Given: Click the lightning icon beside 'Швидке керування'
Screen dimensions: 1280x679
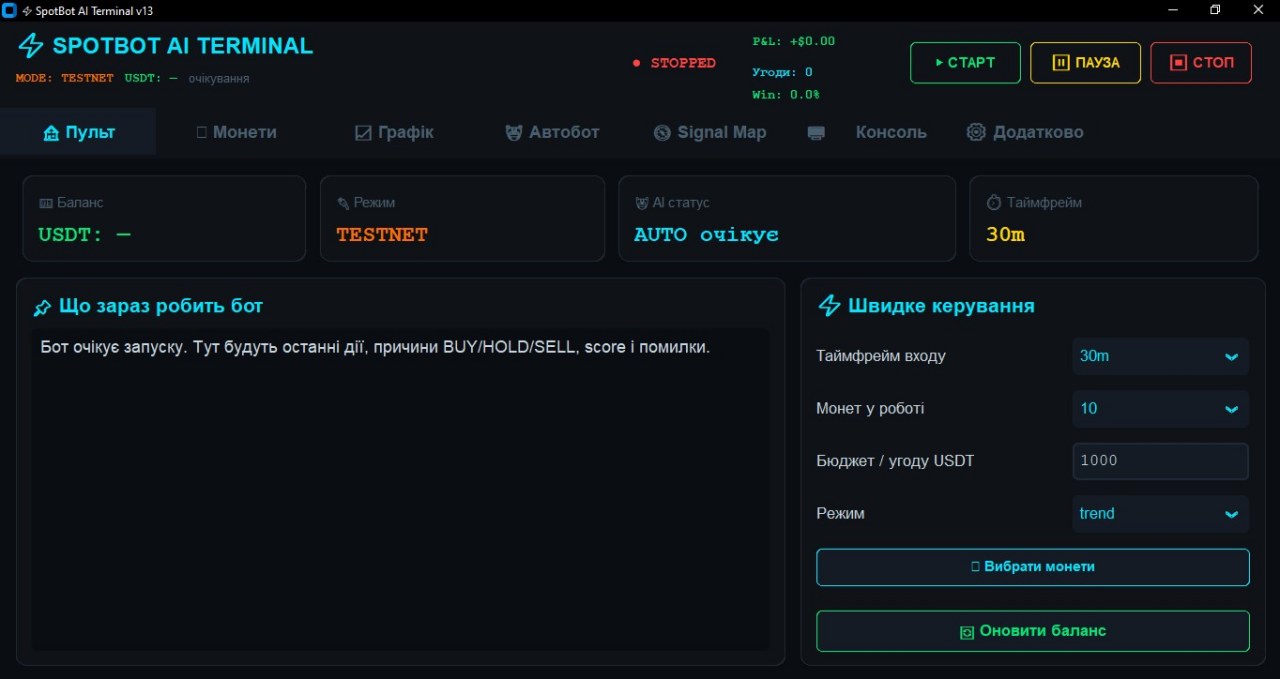Looking at the screenshot, I should 829,306.
